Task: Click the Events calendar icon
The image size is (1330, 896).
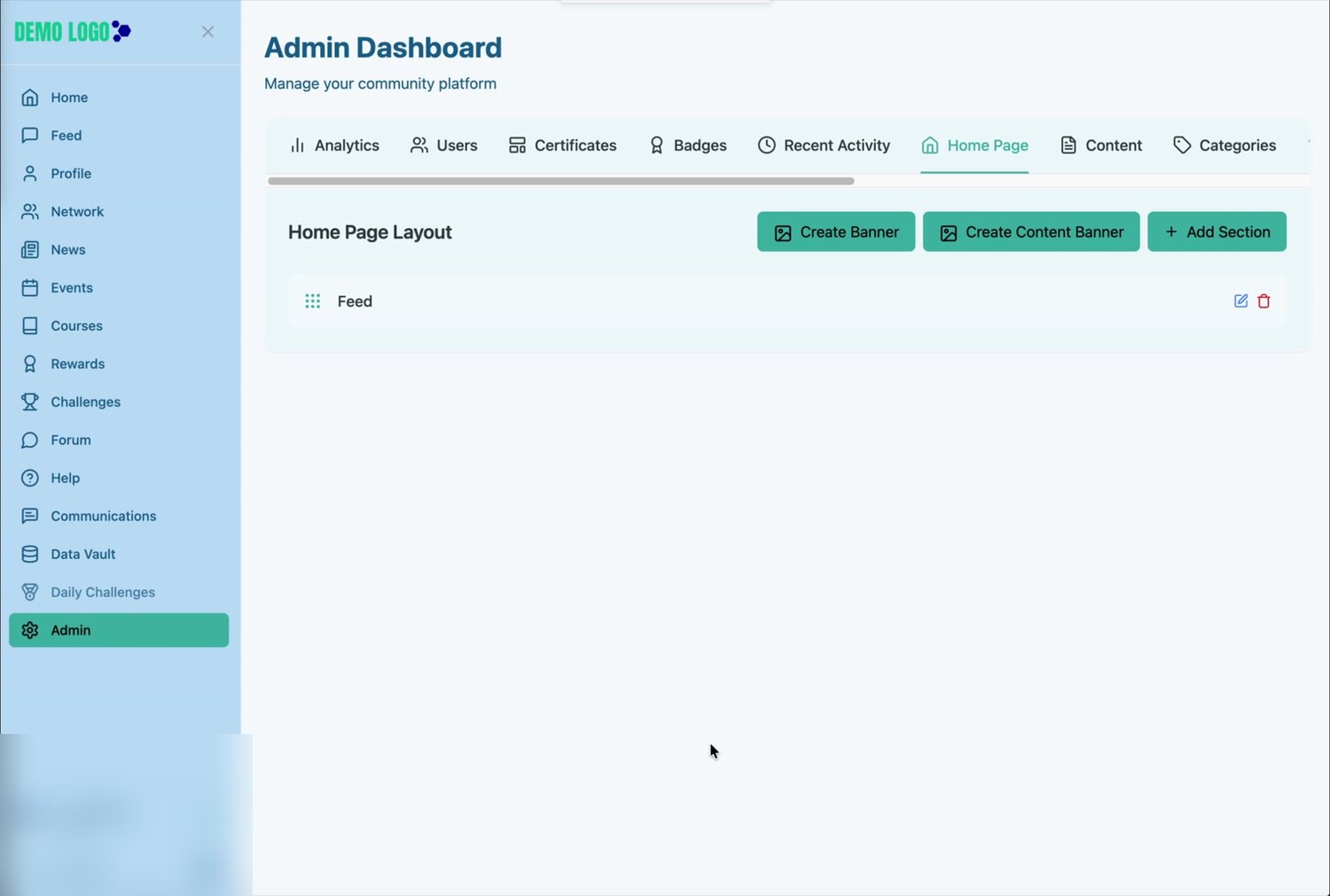Action: [30, 288]
